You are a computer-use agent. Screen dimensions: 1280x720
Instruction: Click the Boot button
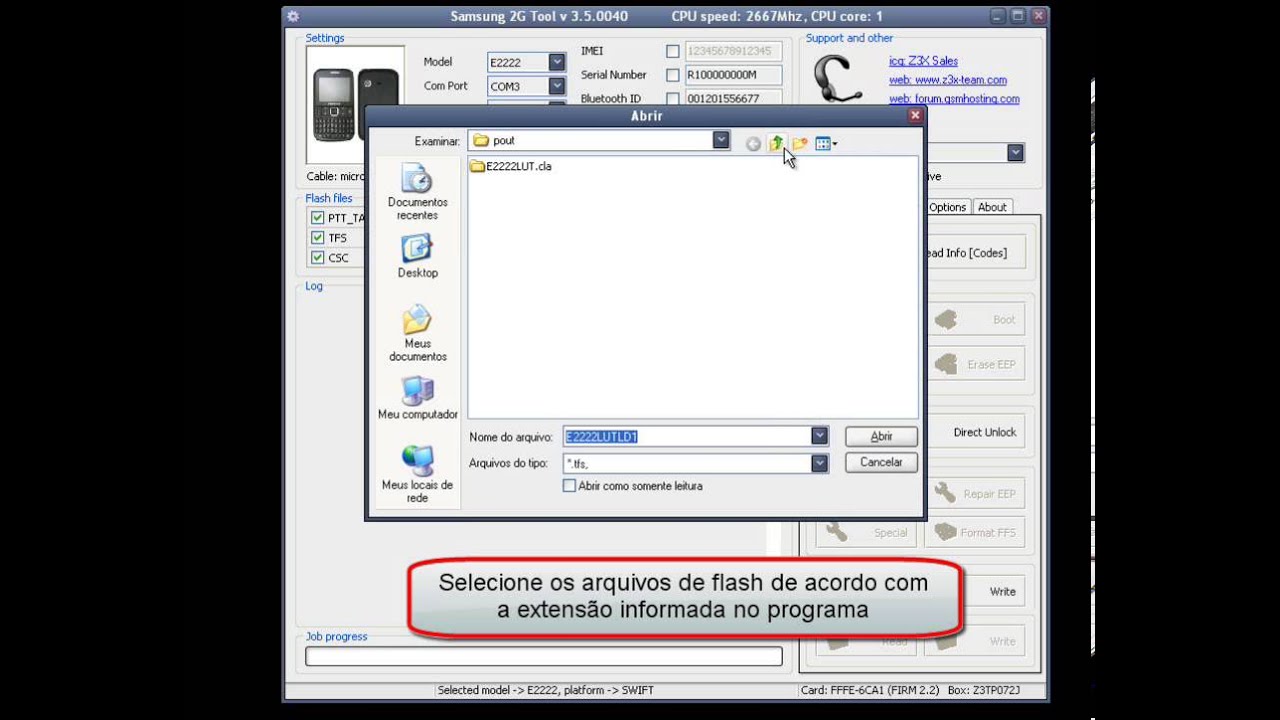pyautogui.click(x=975, y=320)
